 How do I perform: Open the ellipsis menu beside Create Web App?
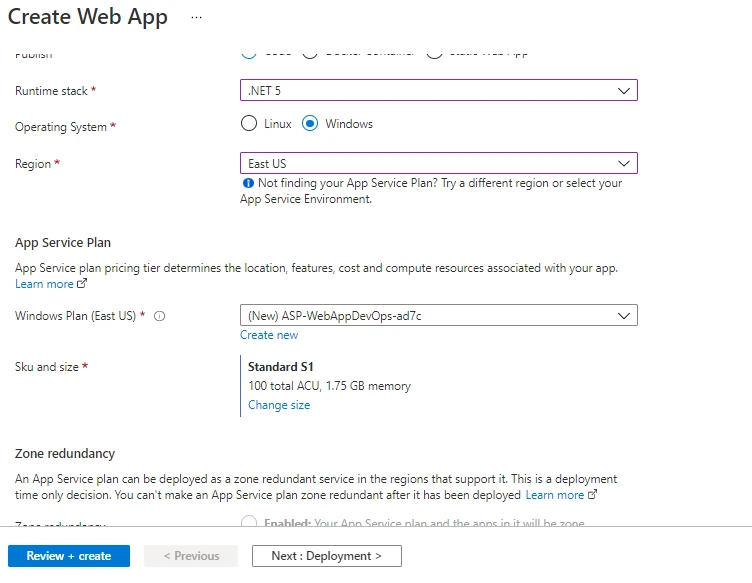pyautogui.click(x=196, y=17)
